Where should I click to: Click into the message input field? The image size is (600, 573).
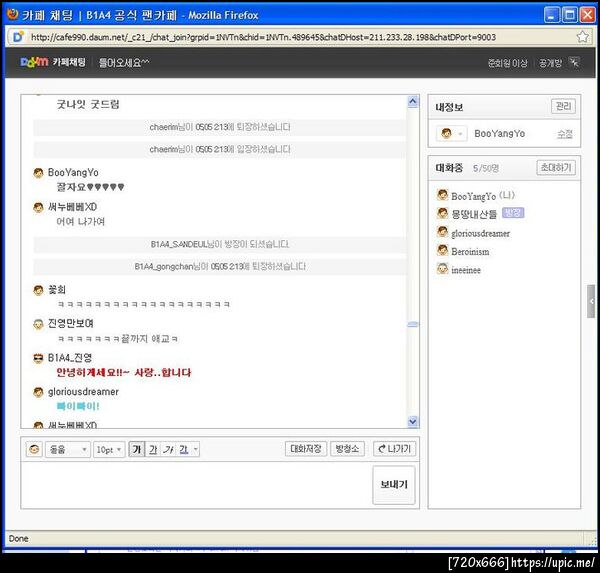point(196,485)
